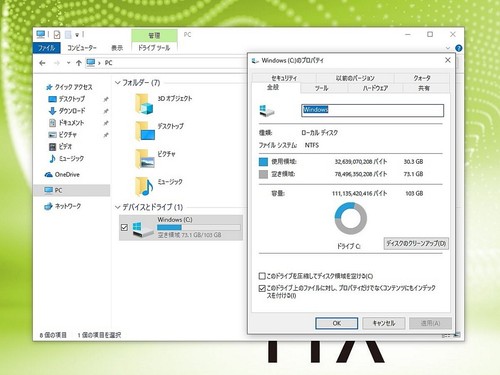Open Explorer help question mark icon
The width and height of the screenshot is (500, 375).
click(459, 48)
